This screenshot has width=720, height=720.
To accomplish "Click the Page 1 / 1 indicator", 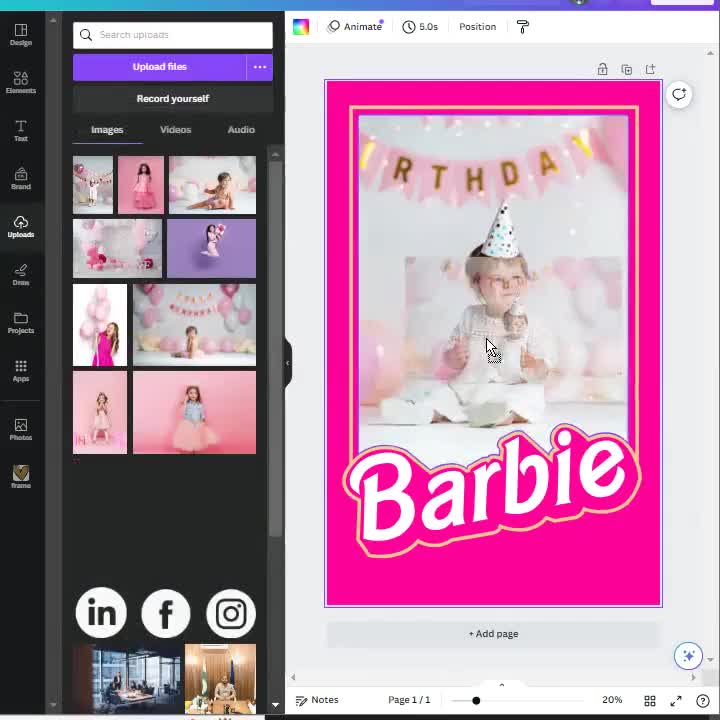I will 409,700.
